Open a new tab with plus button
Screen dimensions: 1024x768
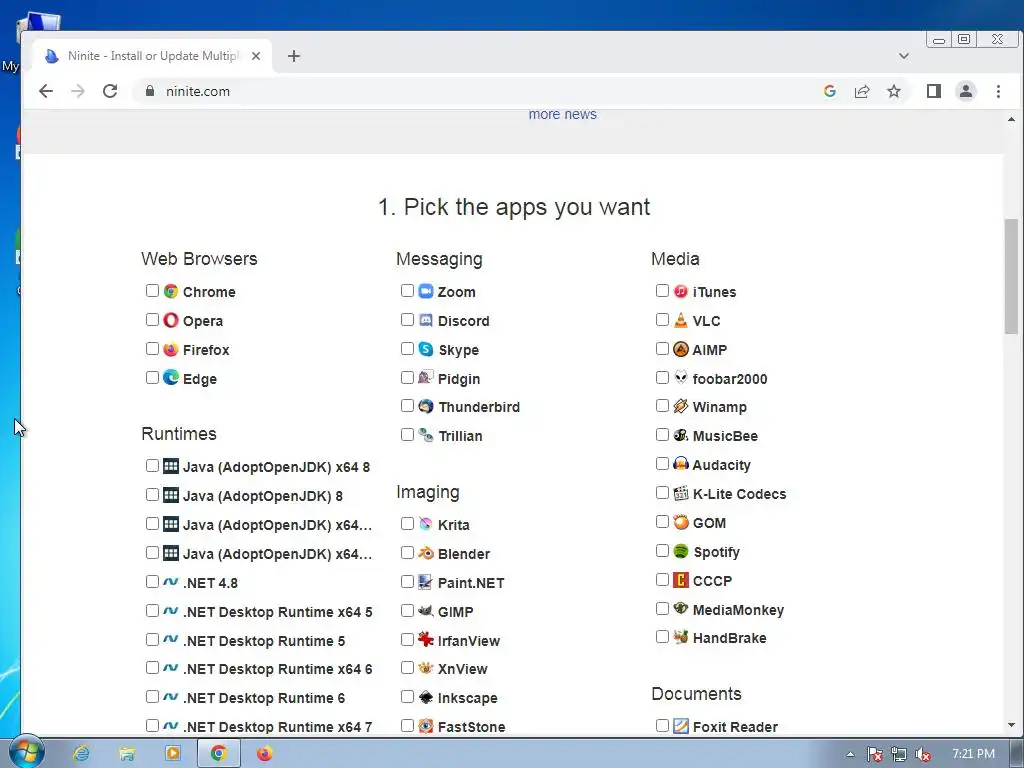click(x=294, y=56)
